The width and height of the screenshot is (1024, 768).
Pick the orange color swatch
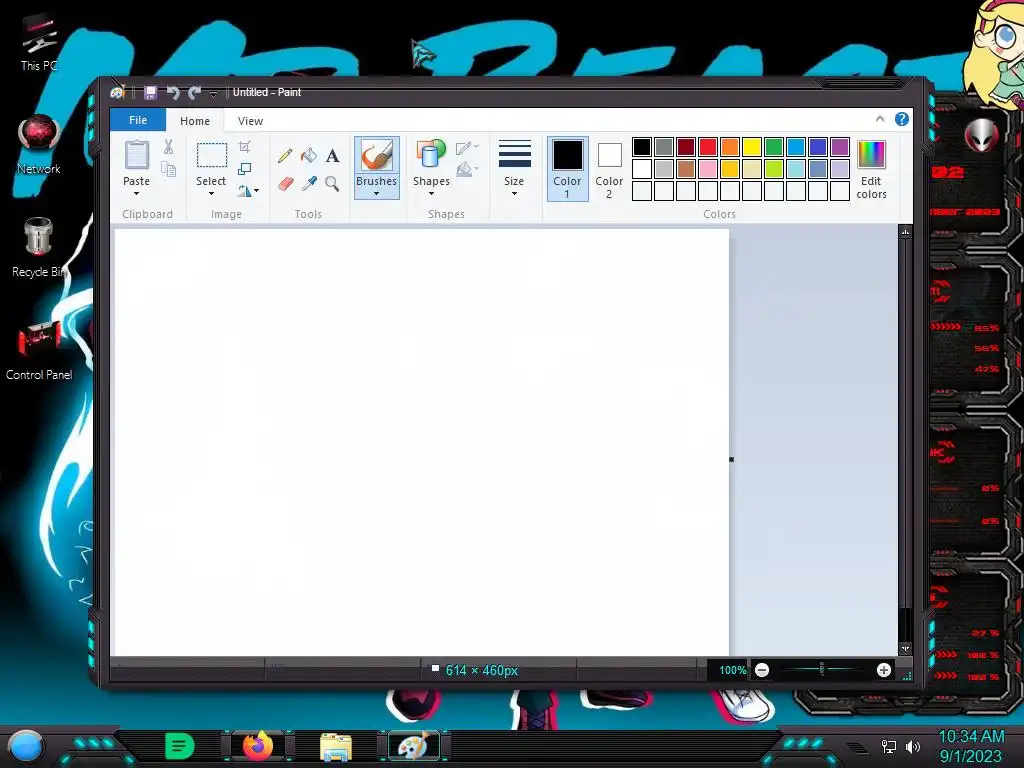[730, 147]
